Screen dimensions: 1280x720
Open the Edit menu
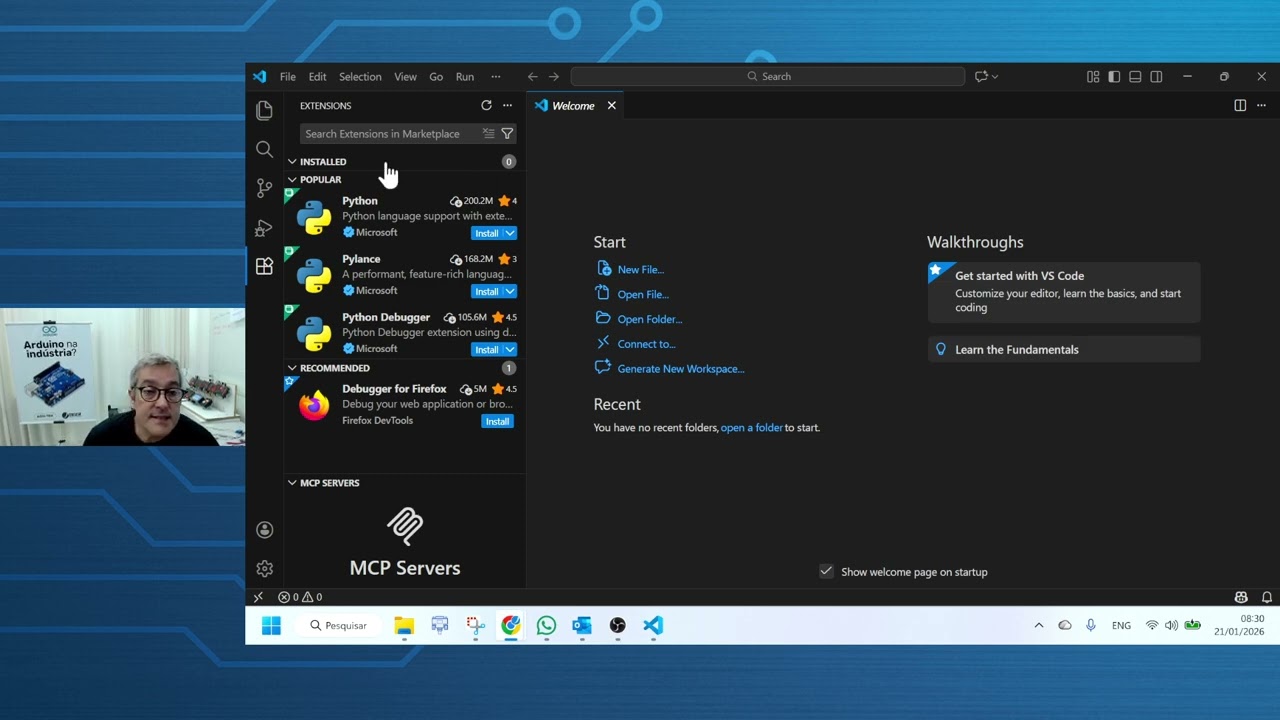pyautogui.click(x=317, y=76)
